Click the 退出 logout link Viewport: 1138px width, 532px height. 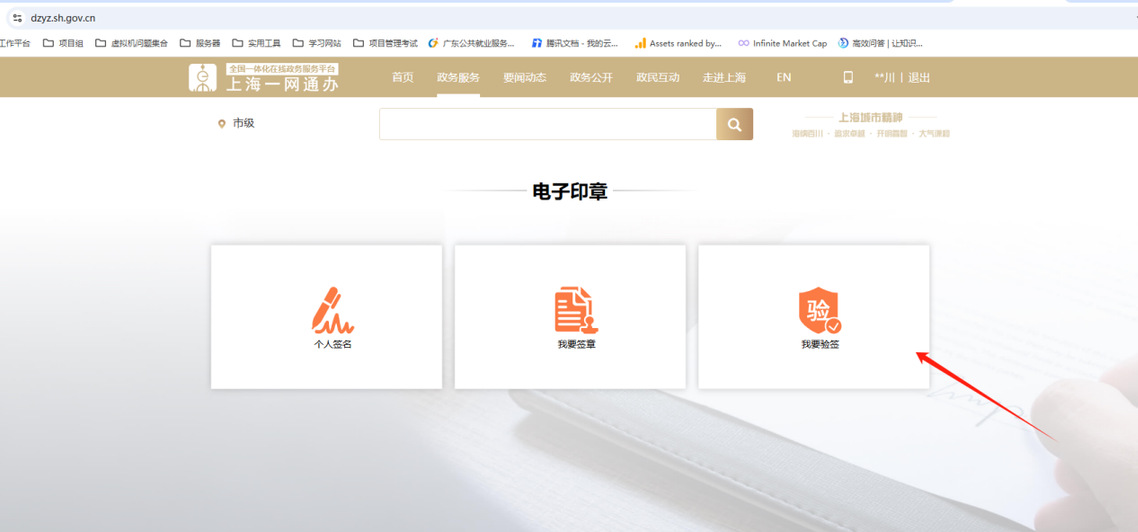tap(919, 77)
